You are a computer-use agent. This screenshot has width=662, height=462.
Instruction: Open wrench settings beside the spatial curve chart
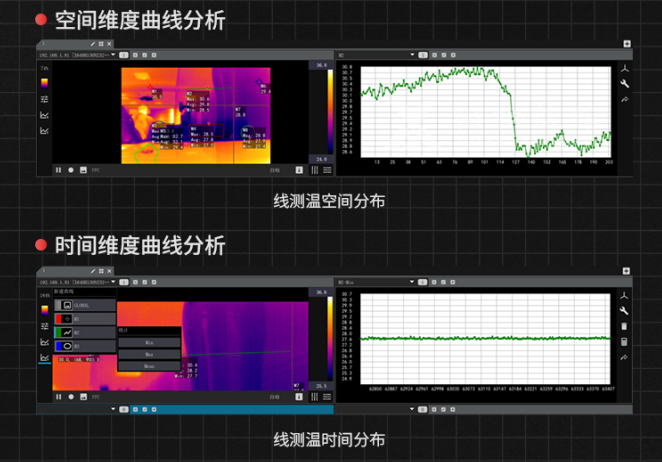[x=625, y=84]
